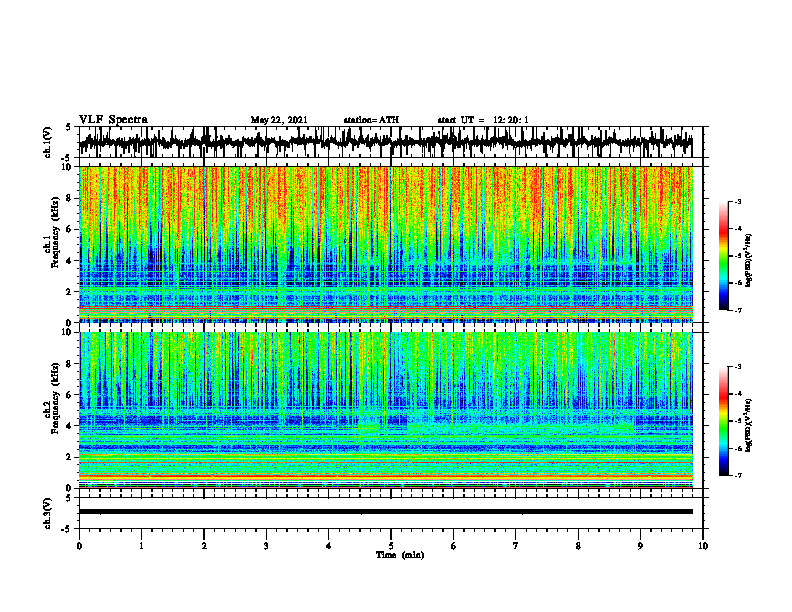The image size is (792, 612).
Task: Click the ch.1 colorbar unit label log(PSD)
Action: (x=749, y=261)
